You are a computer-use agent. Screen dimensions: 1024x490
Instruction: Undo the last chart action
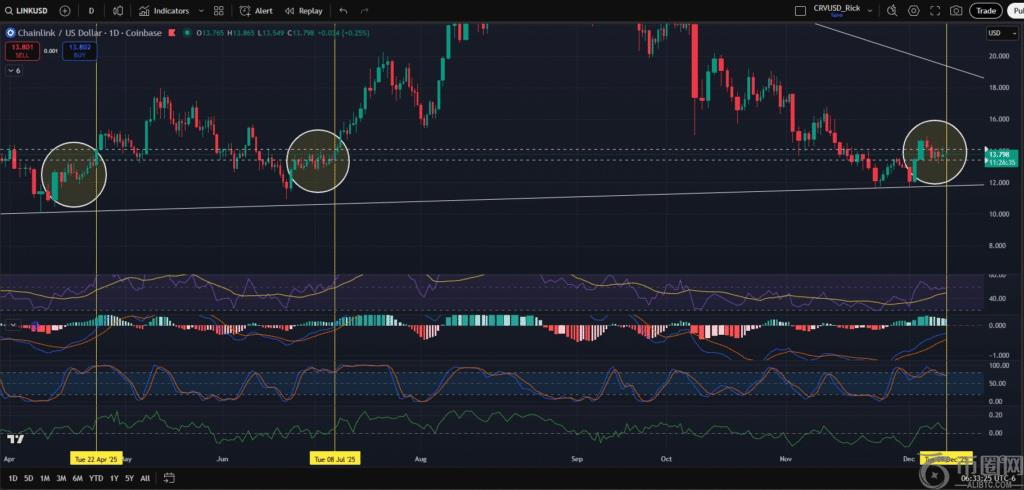click(x=343, y=10)
